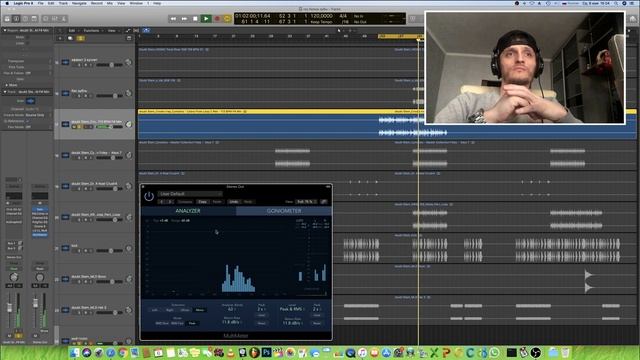Click the red Record button
640x360 pixels.
tap(217, 19)
